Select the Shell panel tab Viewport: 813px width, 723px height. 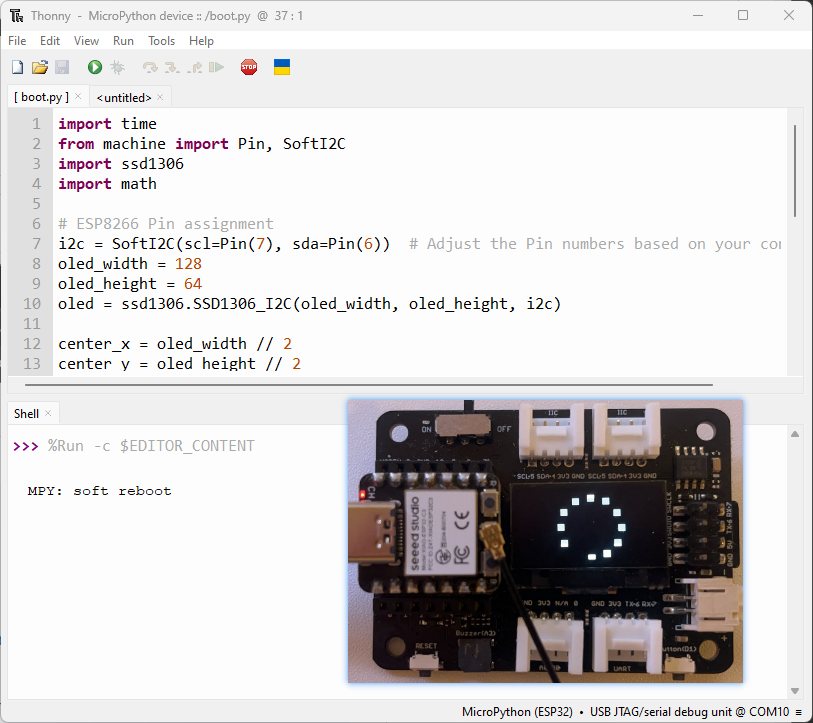pyautogui.click(x=26, y=413)
